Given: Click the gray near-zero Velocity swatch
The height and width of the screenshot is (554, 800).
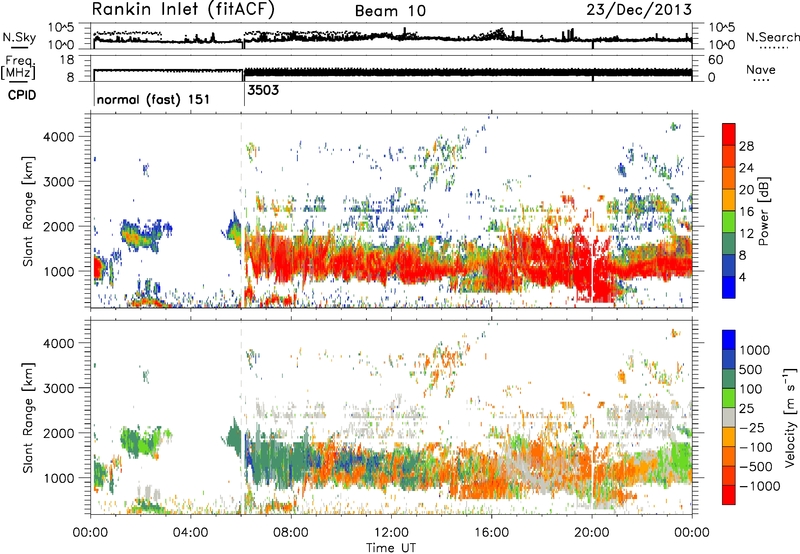Looking at the screenshot, I should [x=729, y=417].
